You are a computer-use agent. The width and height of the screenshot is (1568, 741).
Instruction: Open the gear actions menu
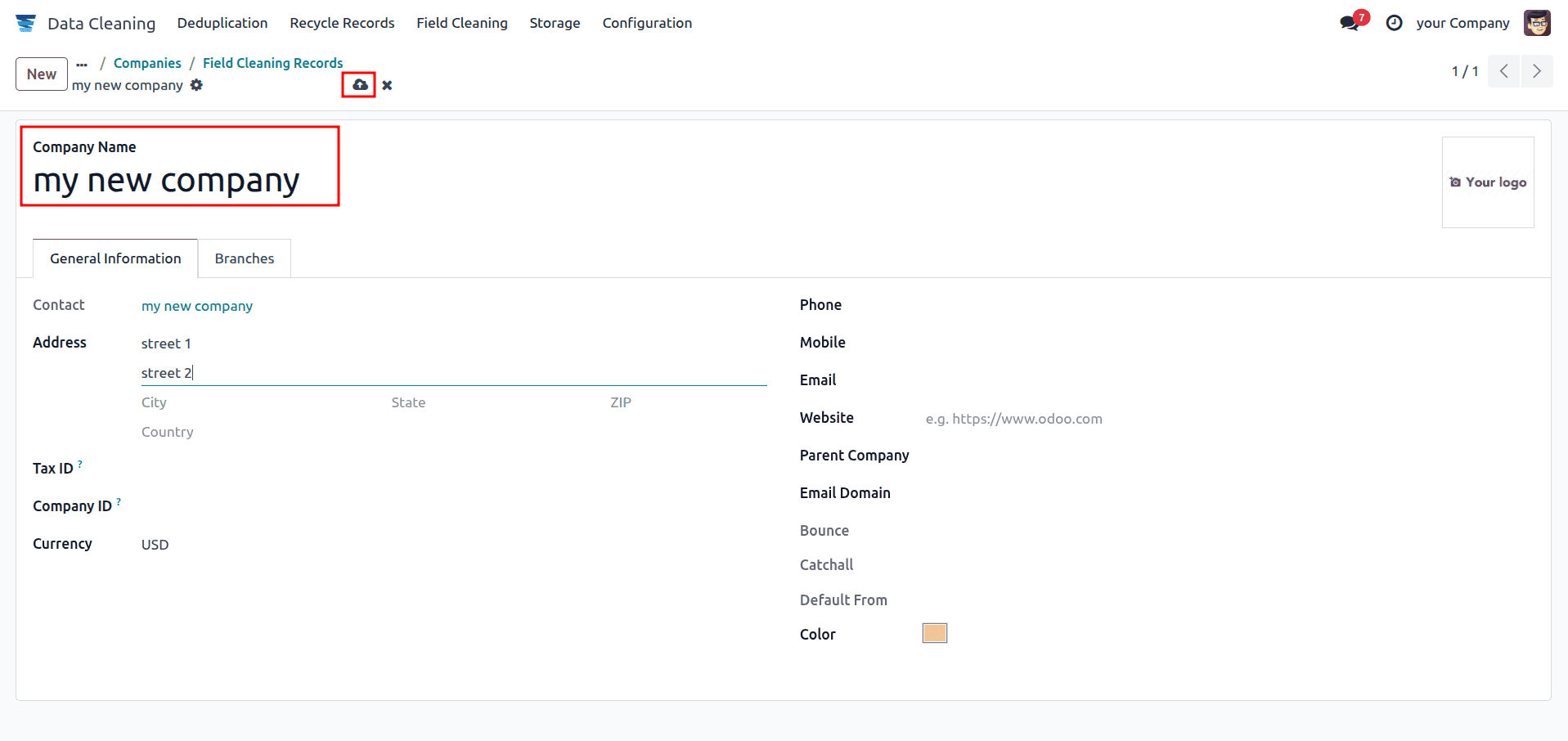(x=196, y=85)
